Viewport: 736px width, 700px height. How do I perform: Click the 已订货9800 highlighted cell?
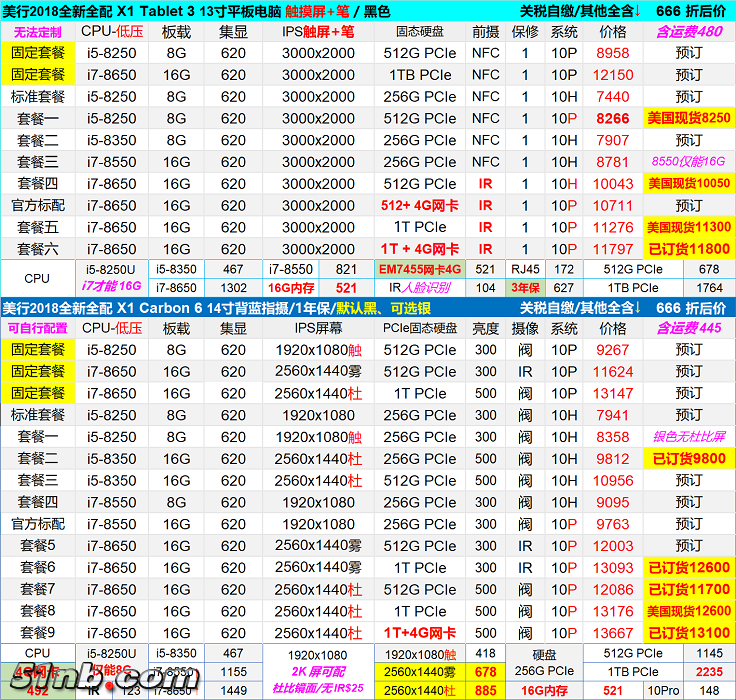689,459
